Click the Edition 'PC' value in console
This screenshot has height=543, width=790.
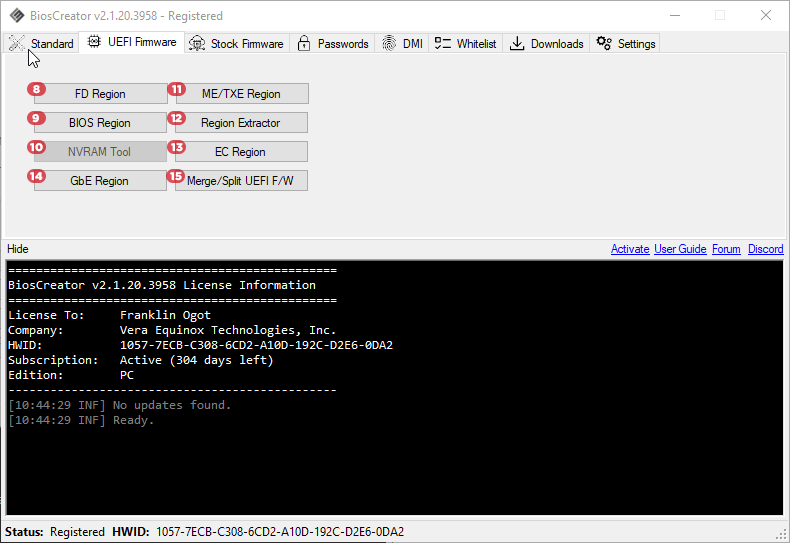tap(127, 375)
